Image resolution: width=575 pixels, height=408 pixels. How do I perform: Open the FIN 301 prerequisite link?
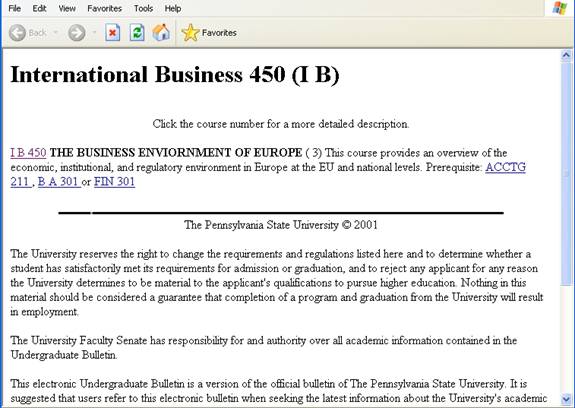pyautogui.click(x=114, y=182)
